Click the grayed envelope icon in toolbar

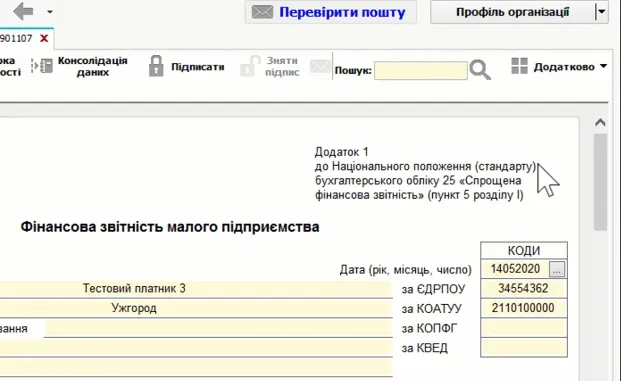coord(320,67)
